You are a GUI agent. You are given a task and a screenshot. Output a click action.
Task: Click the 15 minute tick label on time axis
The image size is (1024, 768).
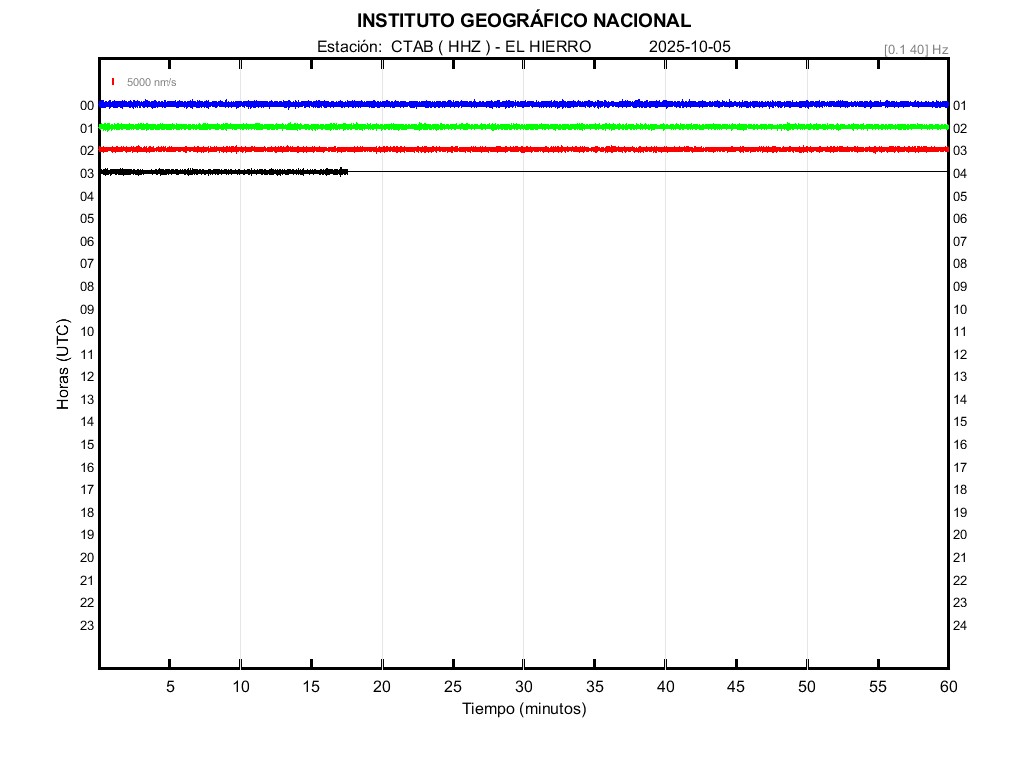(311, 687)
